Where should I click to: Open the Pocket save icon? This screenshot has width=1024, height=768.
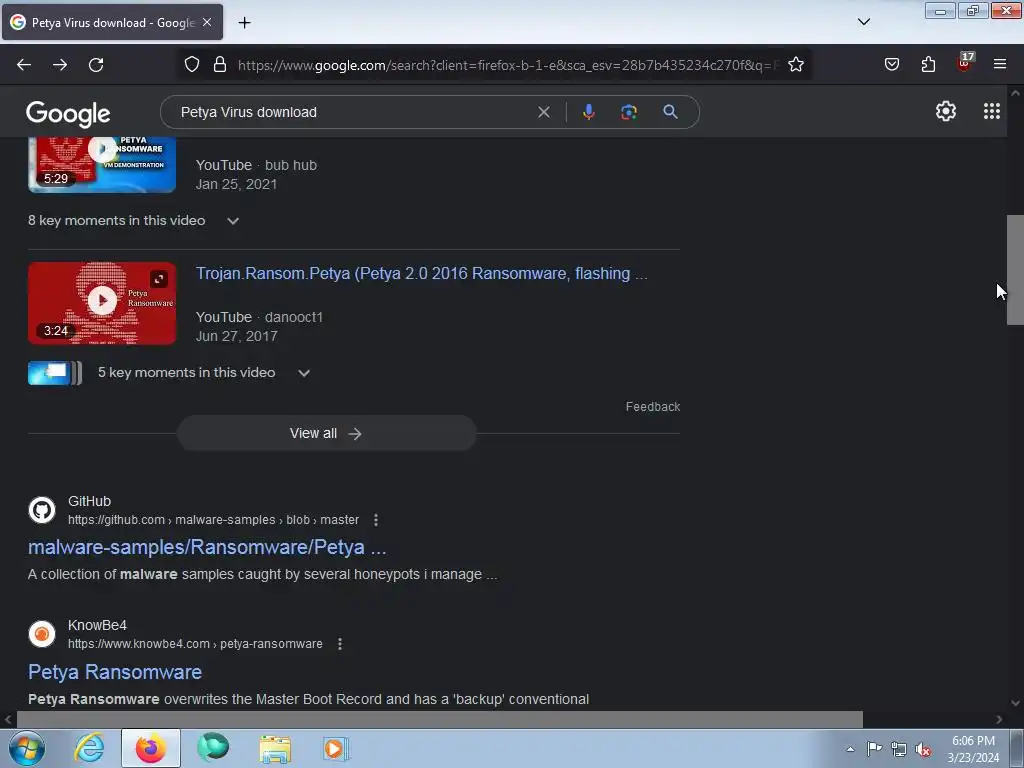pyautogui.click(x=891, y=65)
